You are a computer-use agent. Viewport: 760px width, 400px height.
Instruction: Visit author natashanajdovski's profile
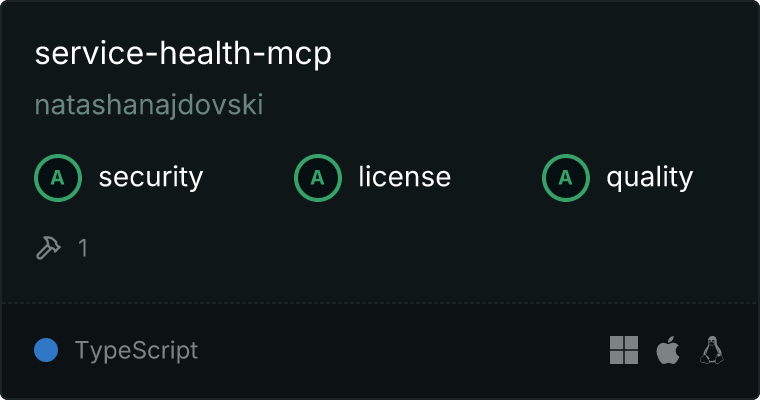pos(149,105)
